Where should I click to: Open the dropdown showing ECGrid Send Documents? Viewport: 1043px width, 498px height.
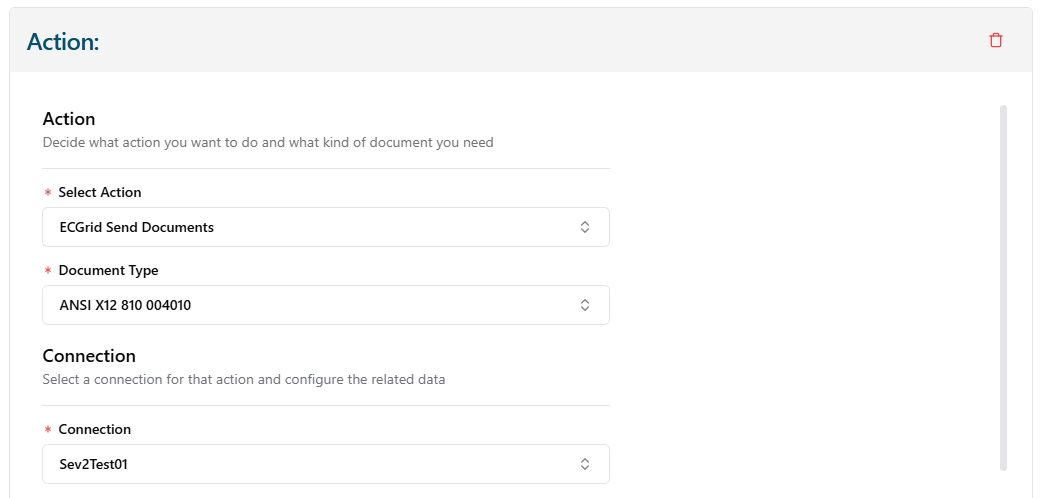tap(300, 227)
